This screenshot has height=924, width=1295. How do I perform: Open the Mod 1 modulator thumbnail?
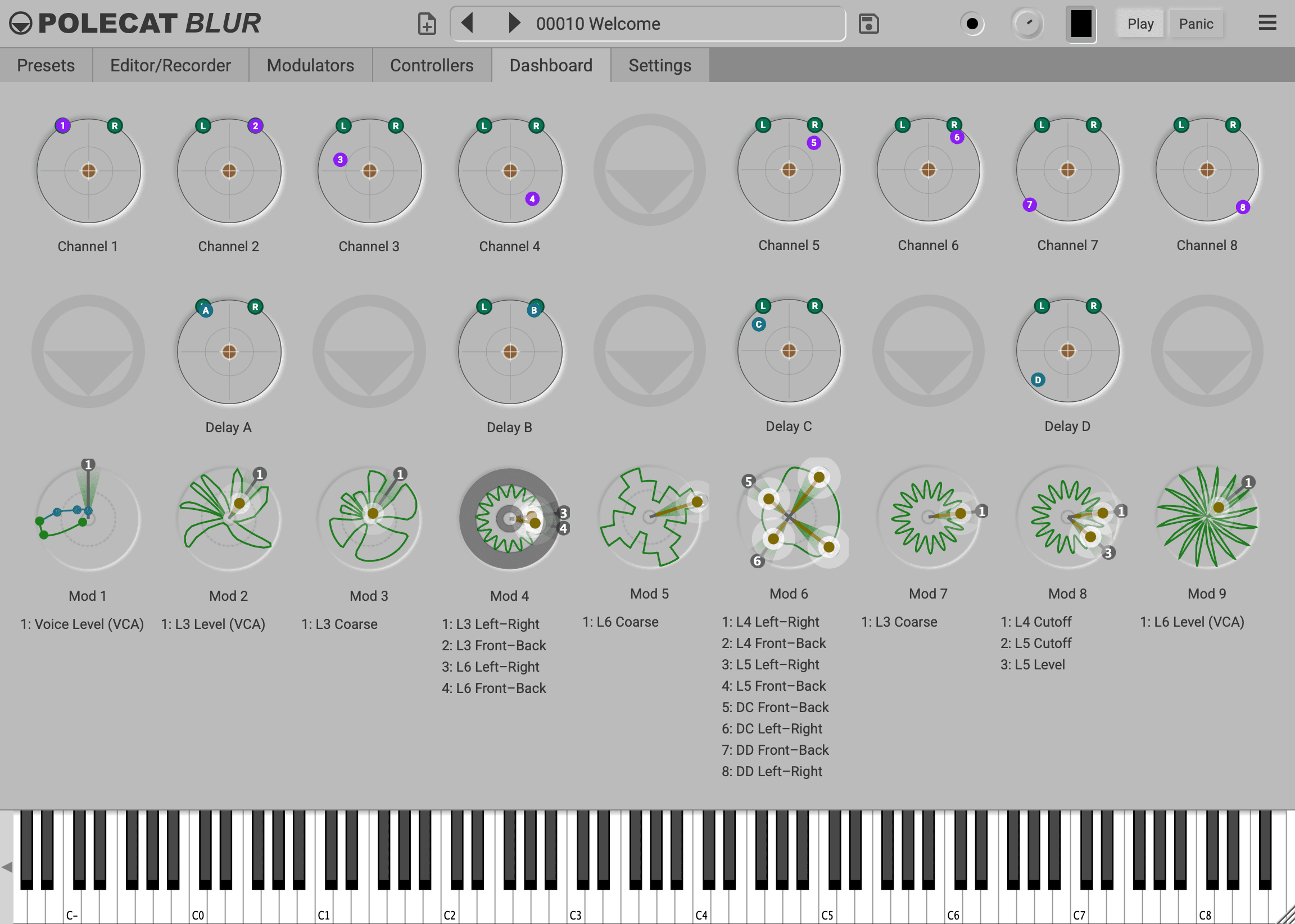88,518
